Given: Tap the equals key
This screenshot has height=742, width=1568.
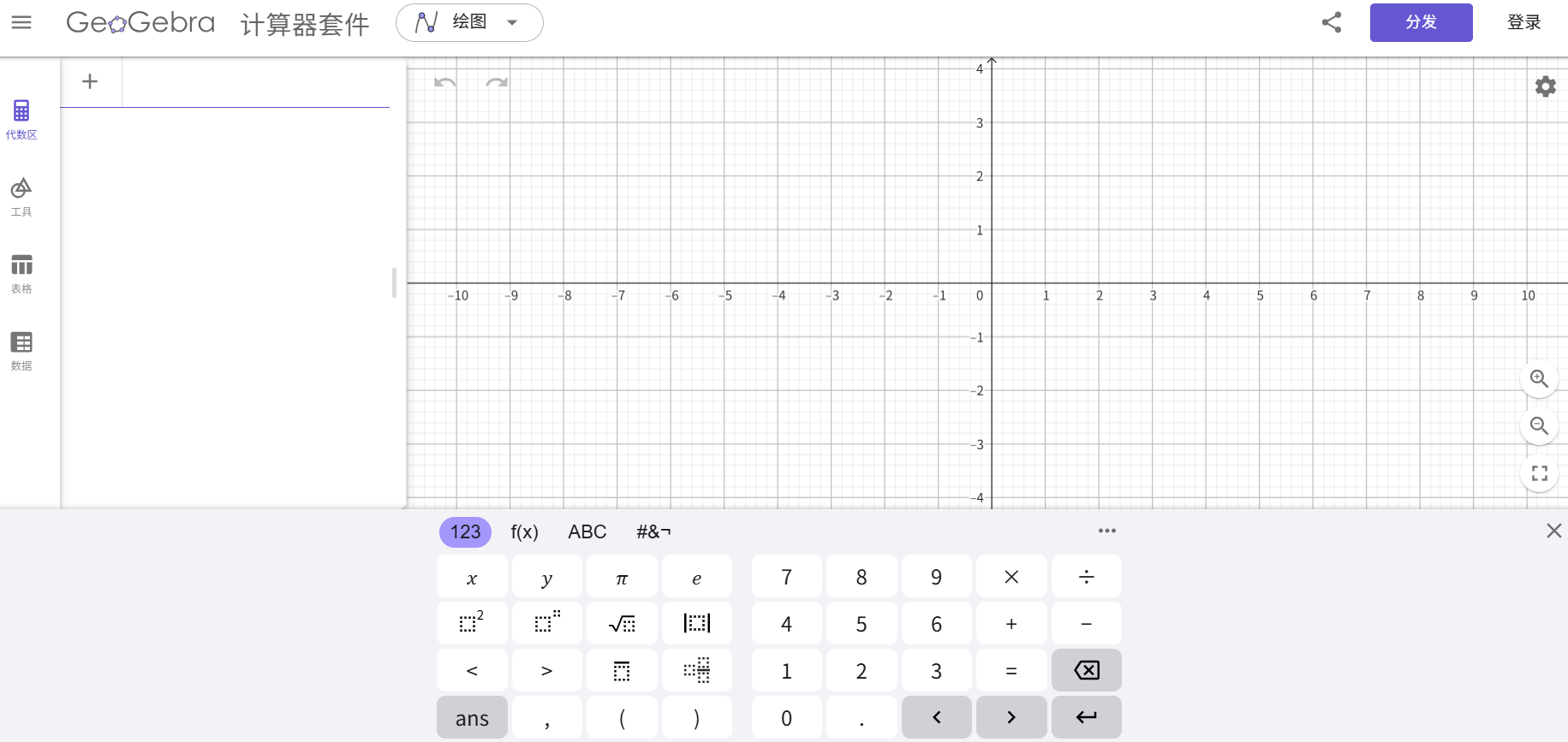Looking at the screenshot, I should coord(1011,670).
